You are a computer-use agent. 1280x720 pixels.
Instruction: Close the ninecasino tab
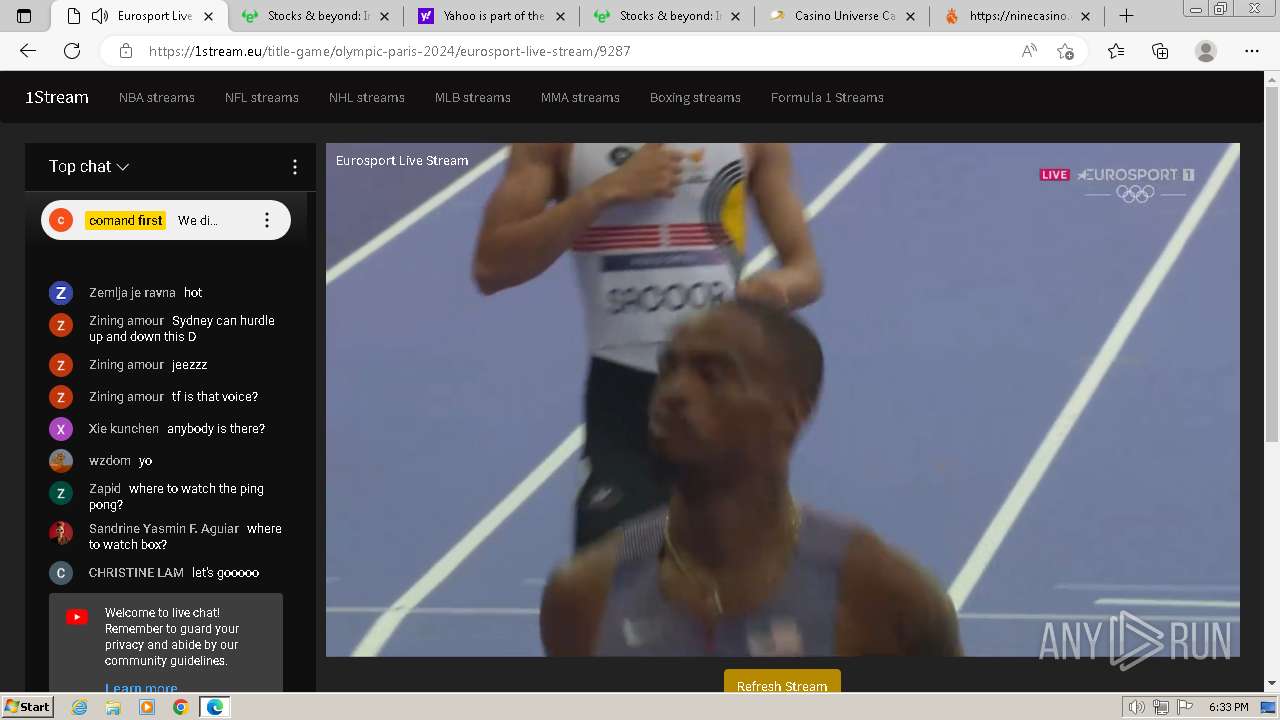pos(1085,16)
